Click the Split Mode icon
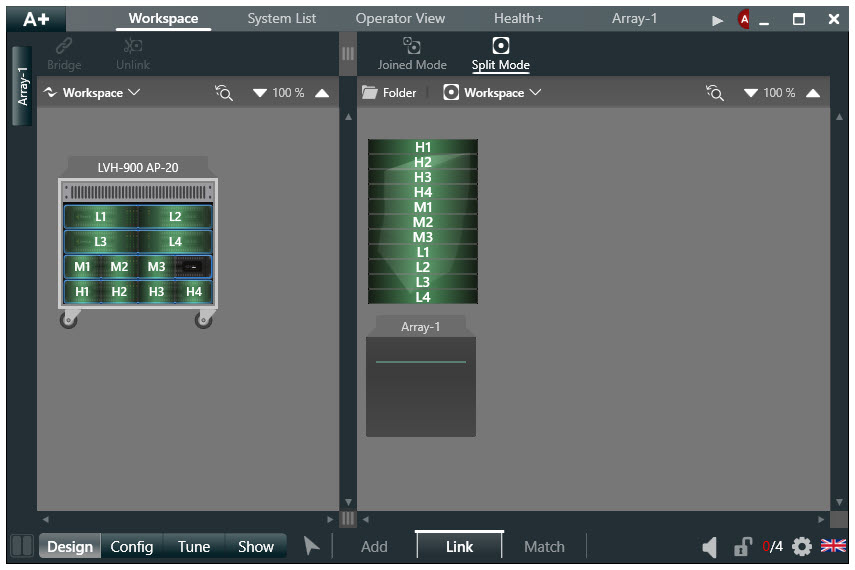The height and width of the screenshot is (570, 855). 501,46
